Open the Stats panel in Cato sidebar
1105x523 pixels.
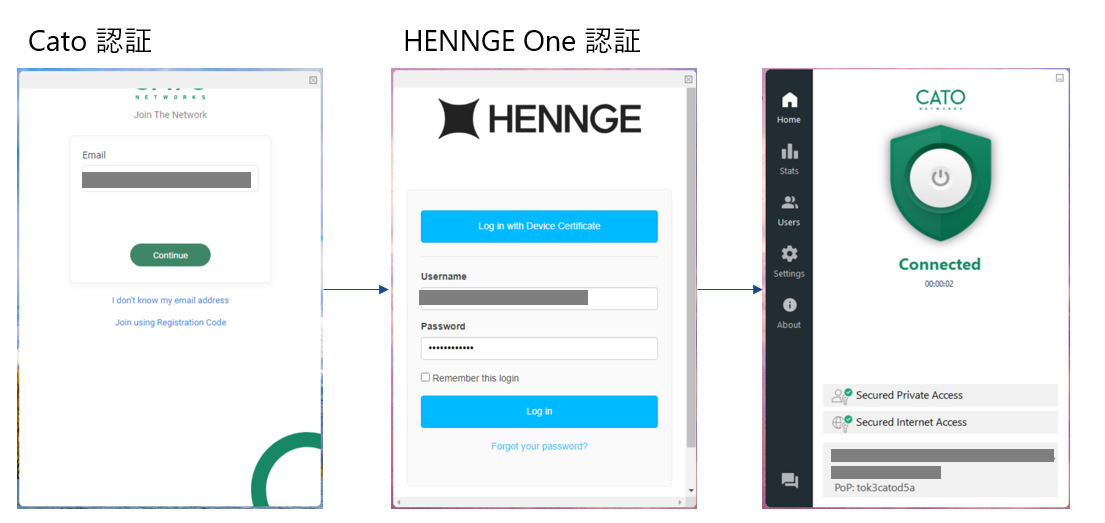coord(789,159)
